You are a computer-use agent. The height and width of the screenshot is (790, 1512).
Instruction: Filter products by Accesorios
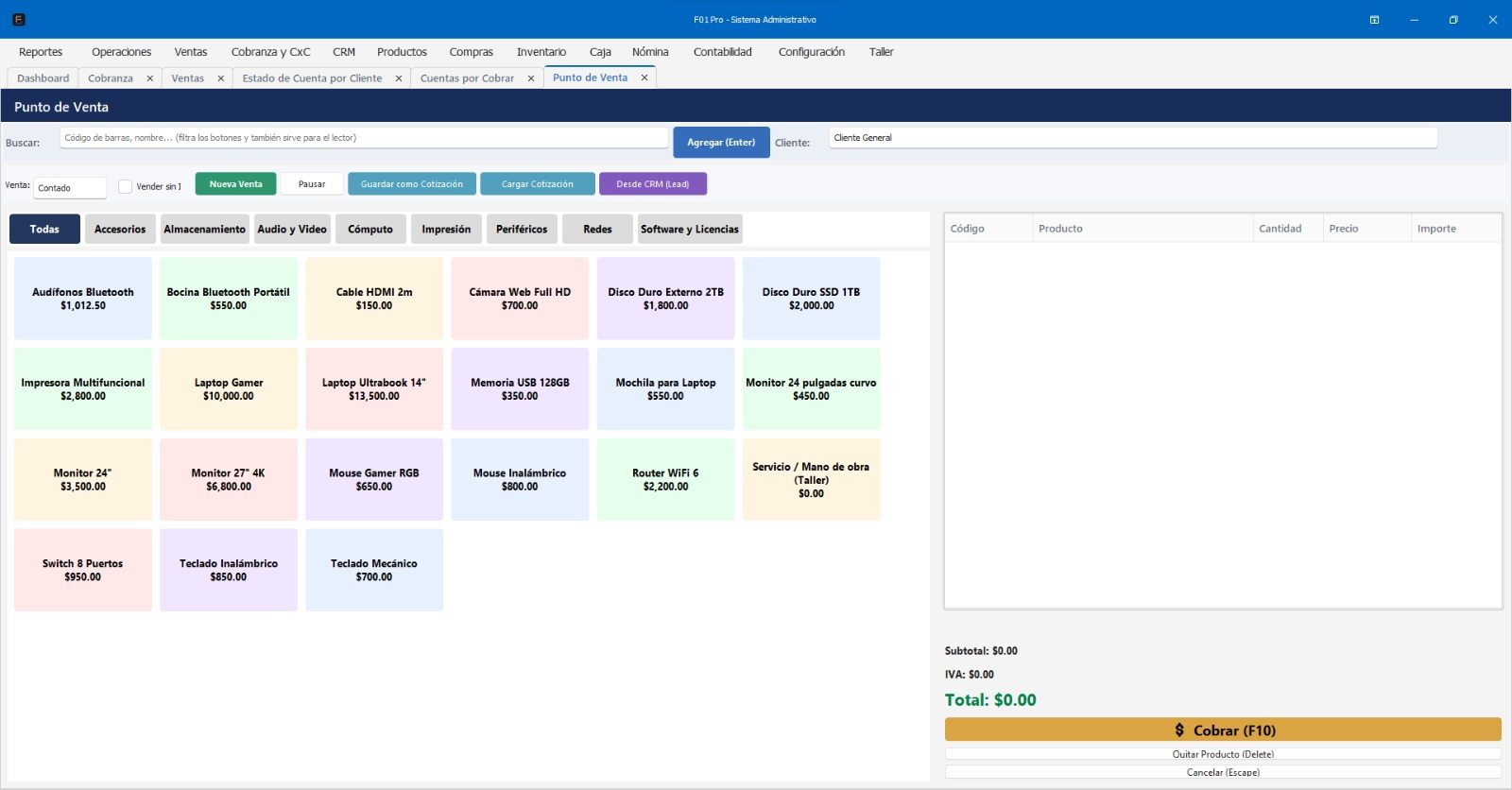pos(120,229)
